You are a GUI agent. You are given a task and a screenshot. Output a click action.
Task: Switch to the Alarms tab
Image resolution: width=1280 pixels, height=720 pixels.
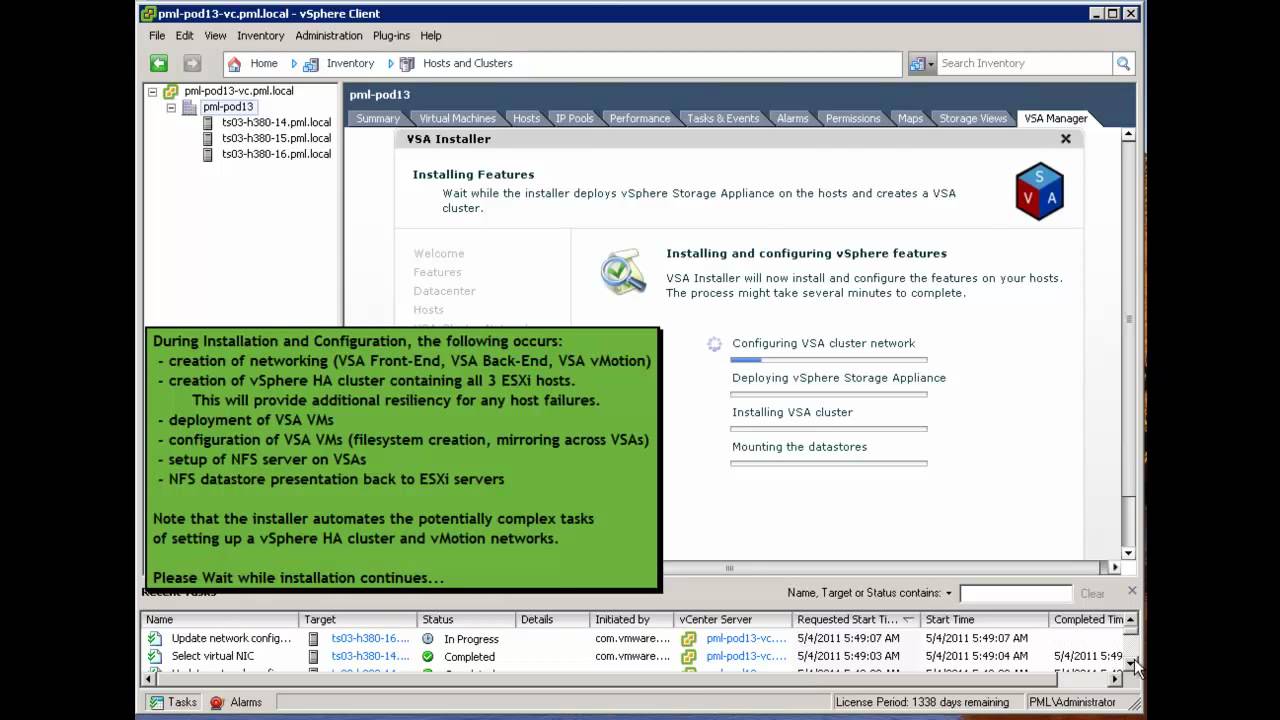pos(792,118)
